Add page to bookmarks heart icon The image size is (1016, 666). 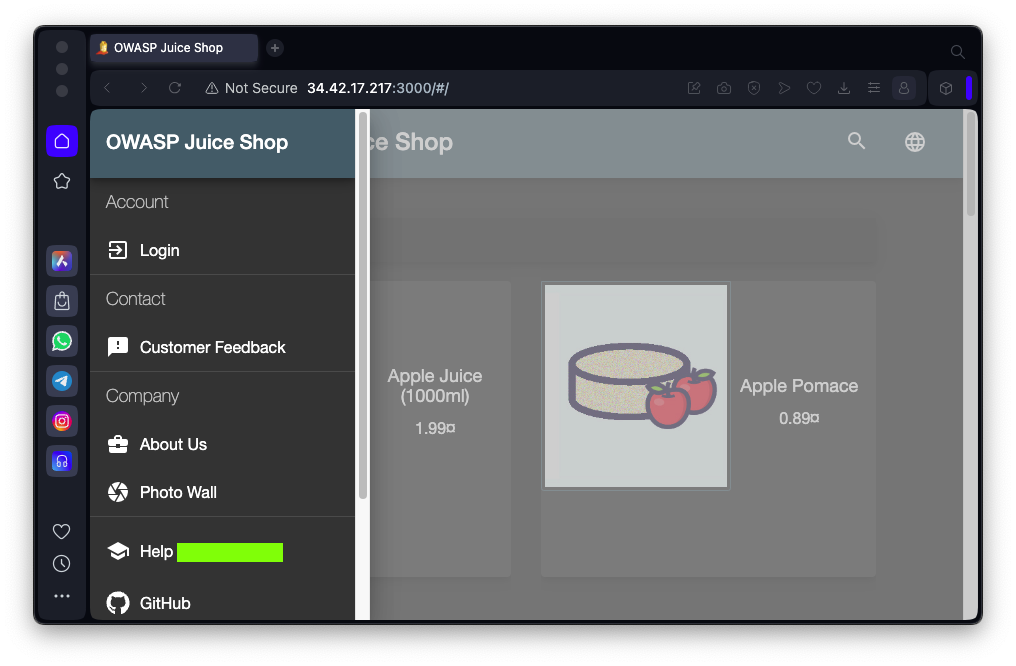[x=814, y=88]
